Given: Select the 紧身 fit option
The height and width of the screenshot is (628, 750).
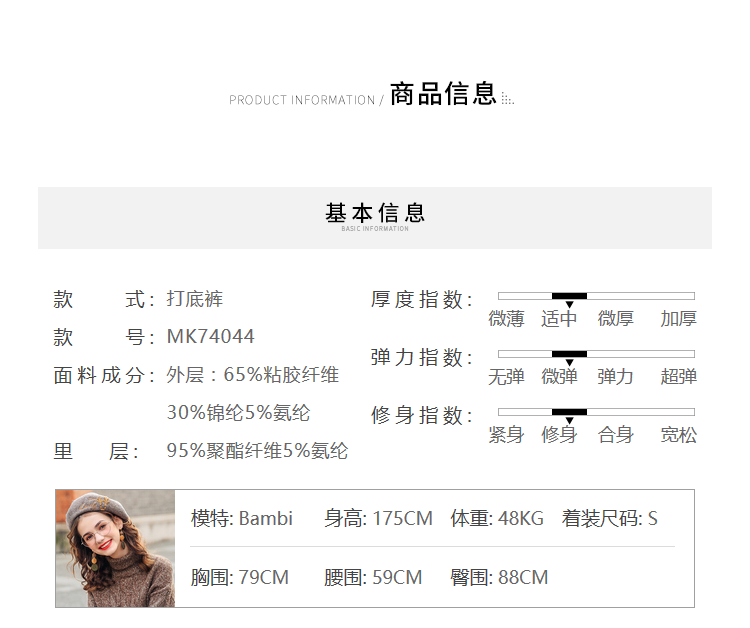Looking at the screenshot, I should pos(506,435).
